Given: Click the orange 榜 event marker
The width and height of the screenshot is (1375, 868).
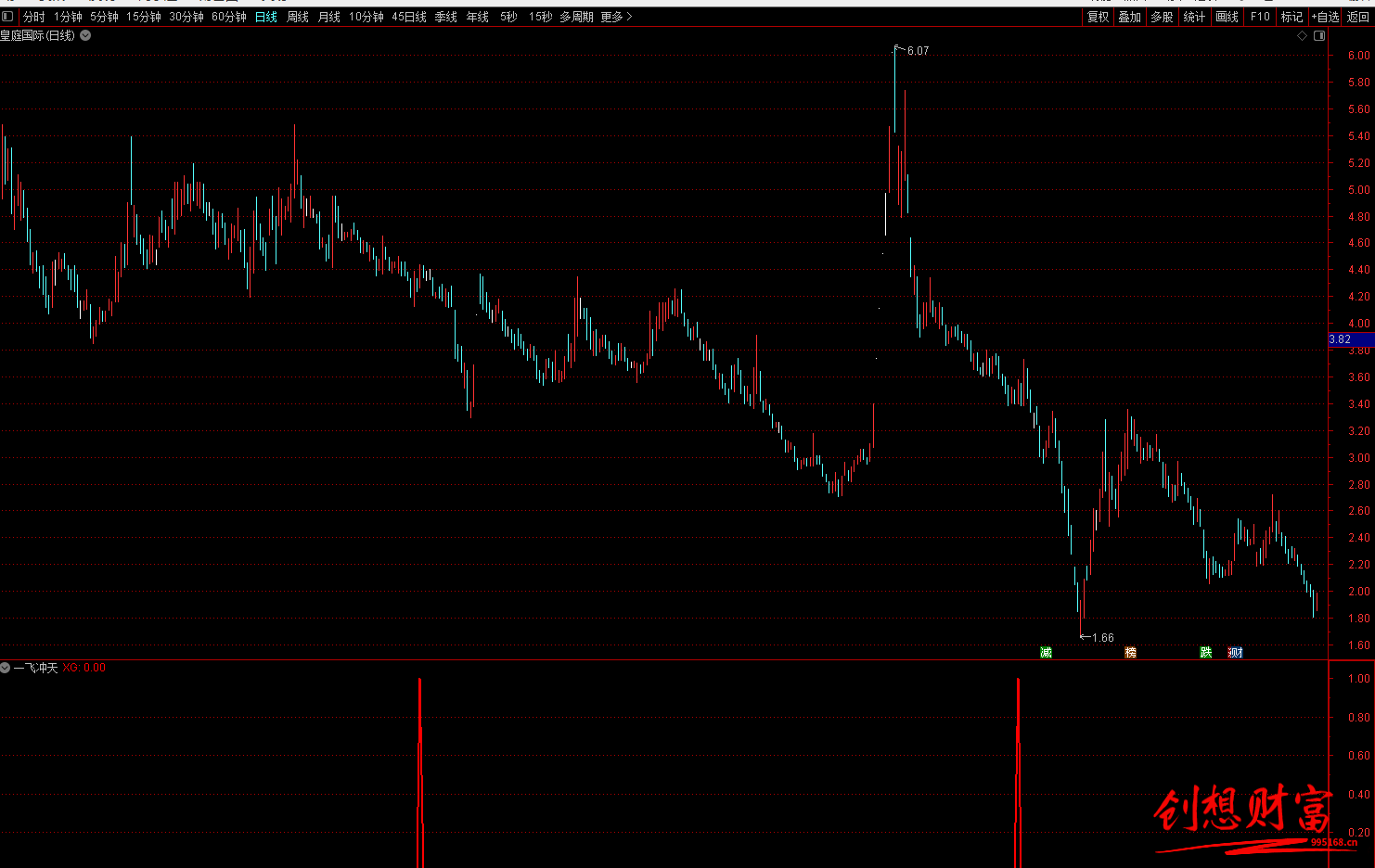Looking at the screenshot, I should pos(1130,653).
